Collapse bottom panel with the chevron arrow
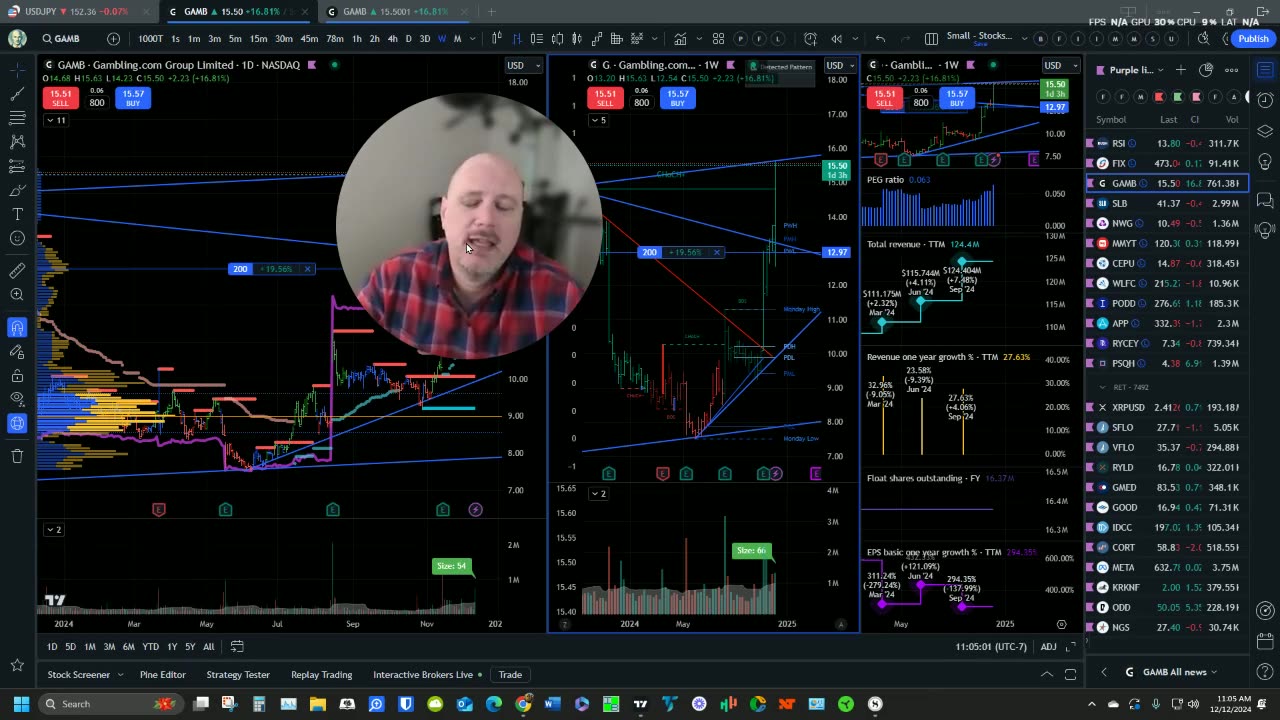 (1047, 675)
